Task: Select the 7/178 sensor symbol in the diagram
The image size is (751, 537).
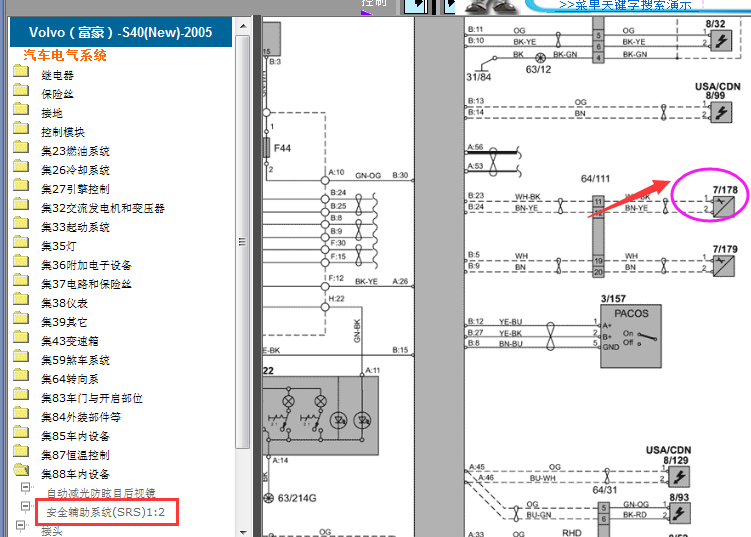Action: (x=723, y=206)
